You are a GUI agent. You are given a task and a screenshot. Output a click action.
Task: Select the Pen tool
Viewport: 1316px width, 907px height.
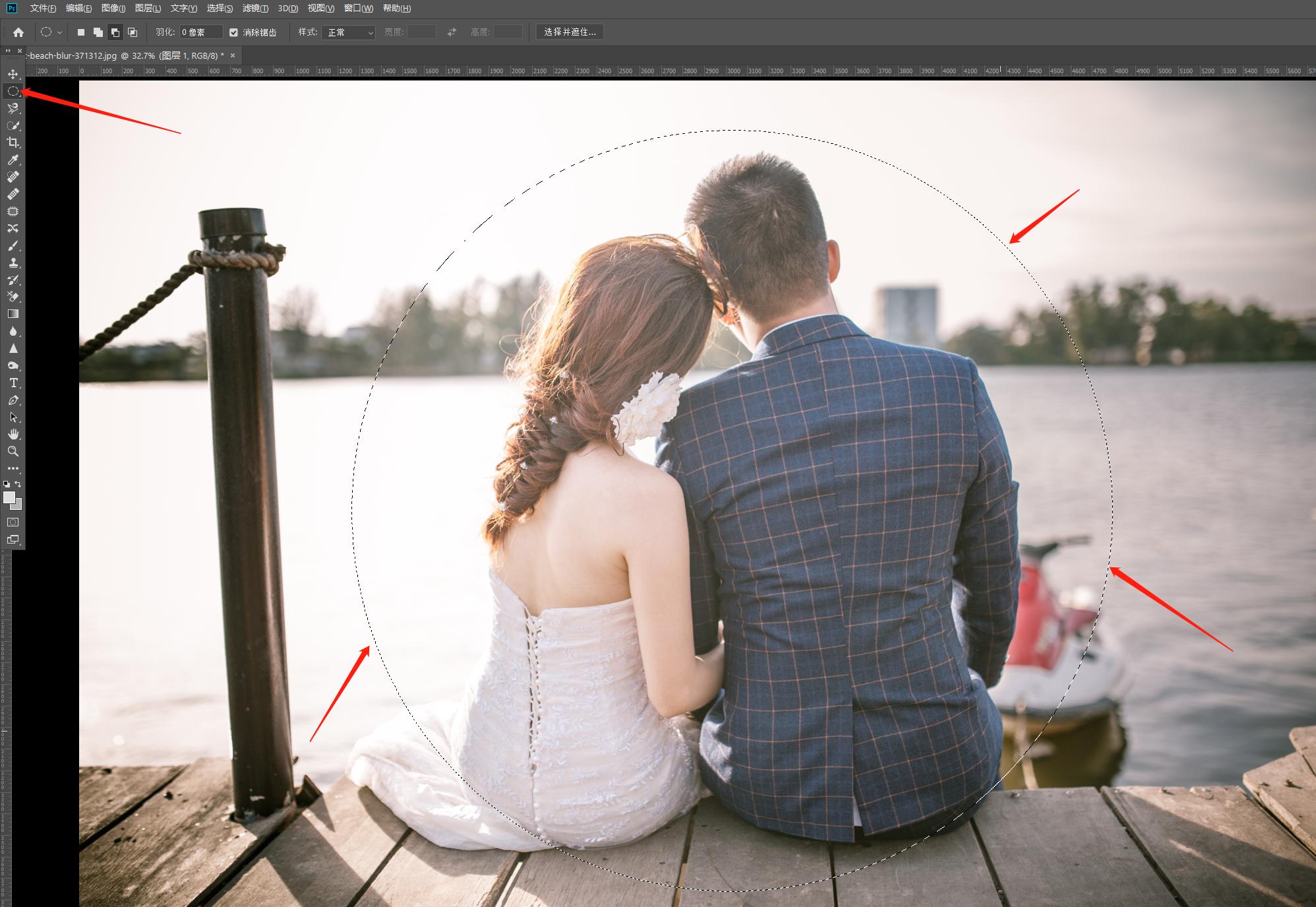[x=13, y=400]
